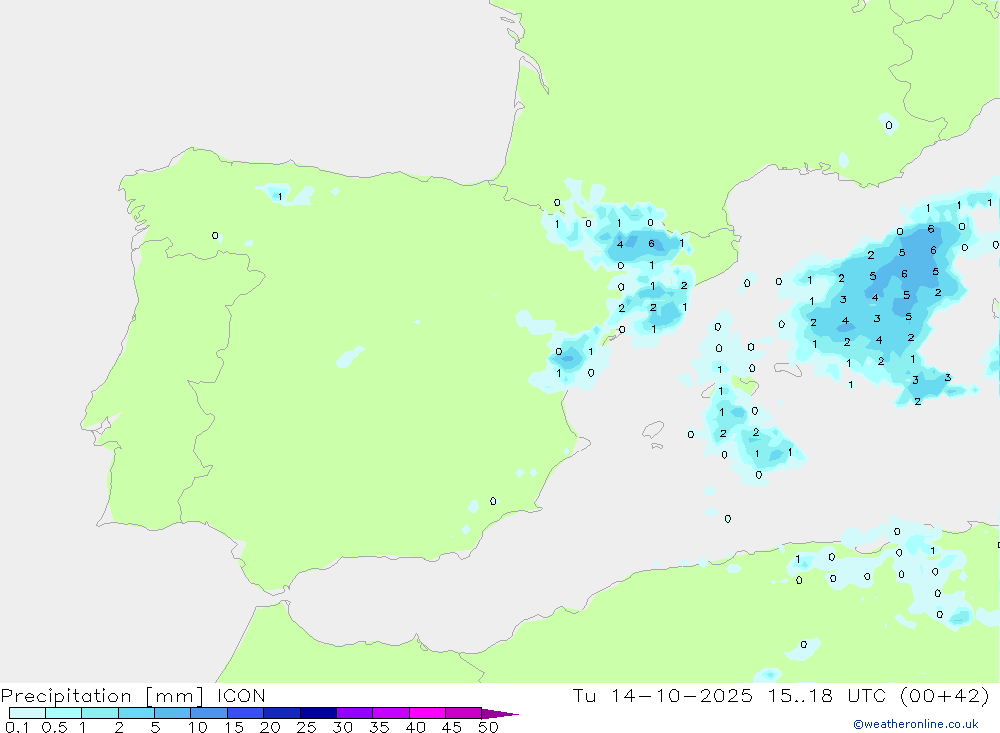Screen dimensions: 1000x733
Task: Click the "15..18 UTC" time range text
Action: (826, 695)
